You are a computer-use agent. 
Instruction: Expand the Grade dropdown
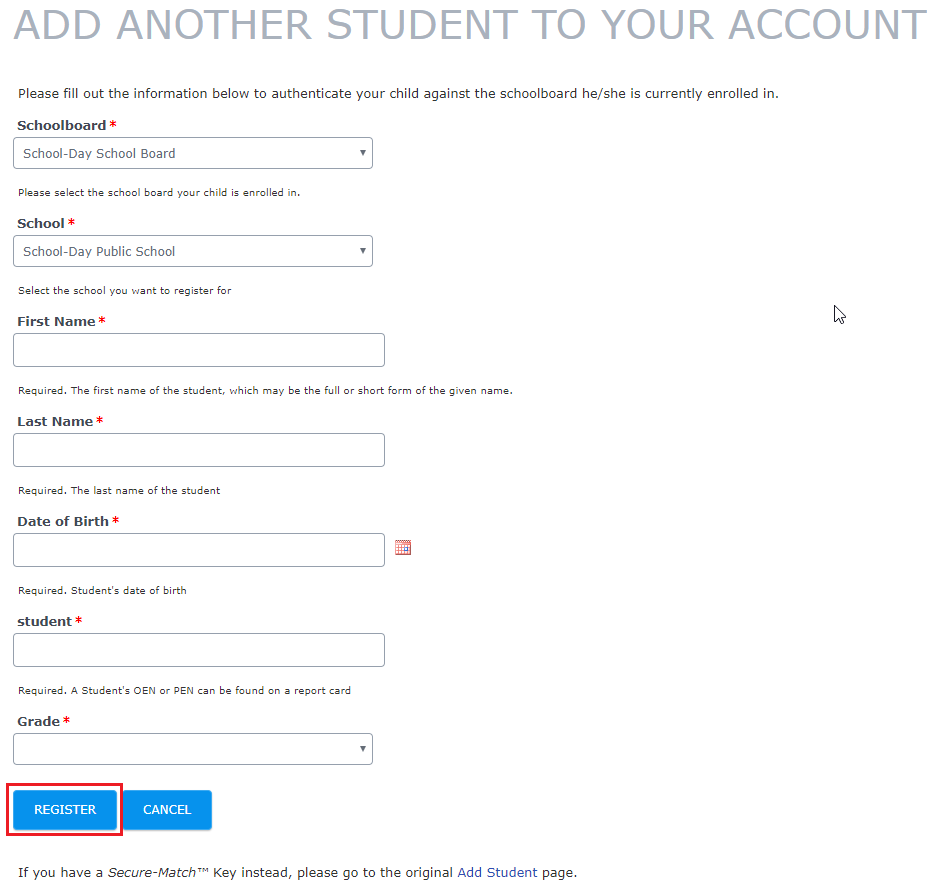192,749
